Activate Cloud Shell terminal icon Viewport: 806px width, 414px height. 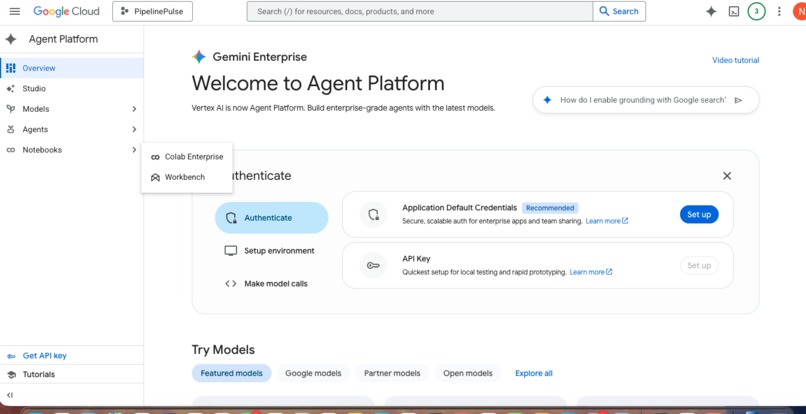tap(734, 11)
